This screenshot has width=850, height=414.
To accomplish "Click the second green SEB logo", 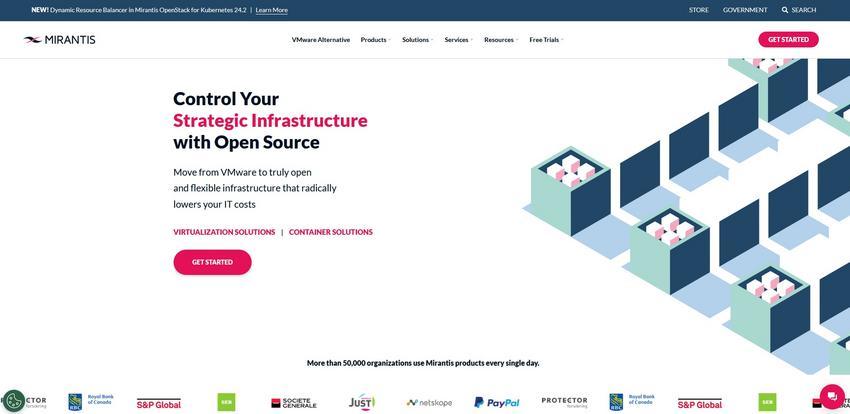I will click(x=767, y=402).
